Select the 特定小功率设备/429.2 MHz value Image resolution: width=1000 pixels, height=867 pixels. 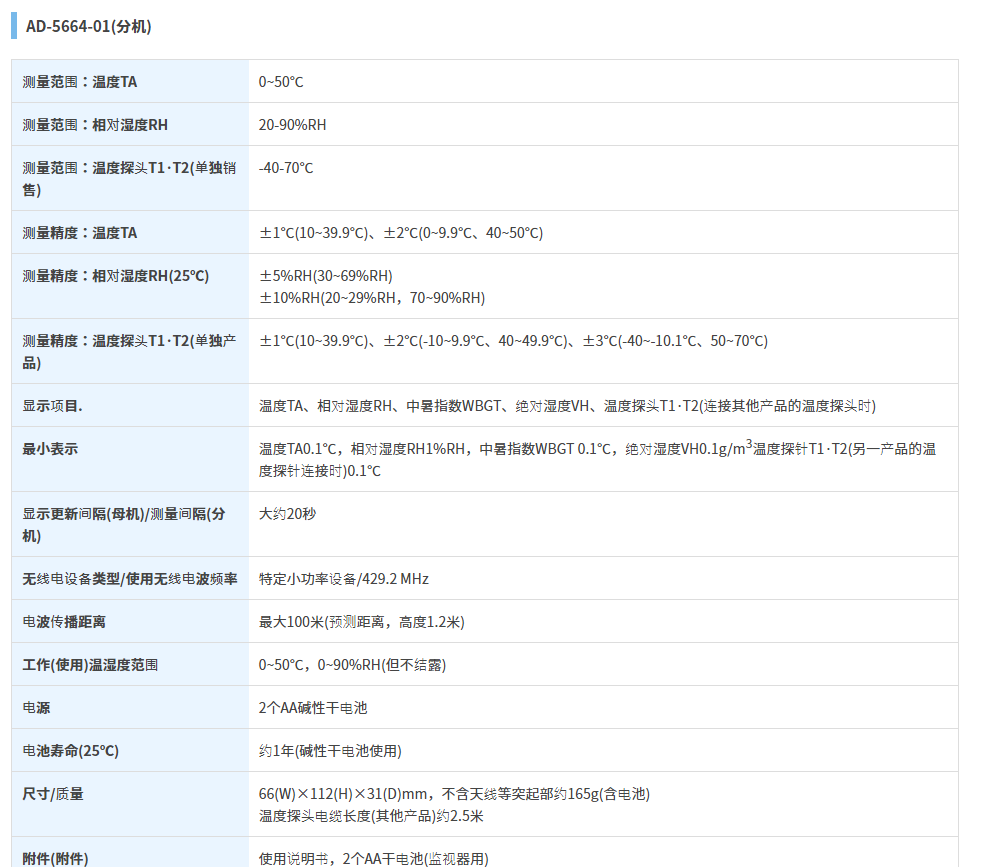pos(344,579)
